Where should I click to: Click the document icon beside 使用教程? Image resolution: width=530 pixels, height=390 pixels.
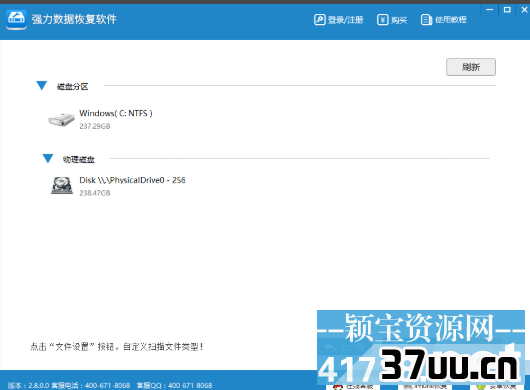point(426,20)
